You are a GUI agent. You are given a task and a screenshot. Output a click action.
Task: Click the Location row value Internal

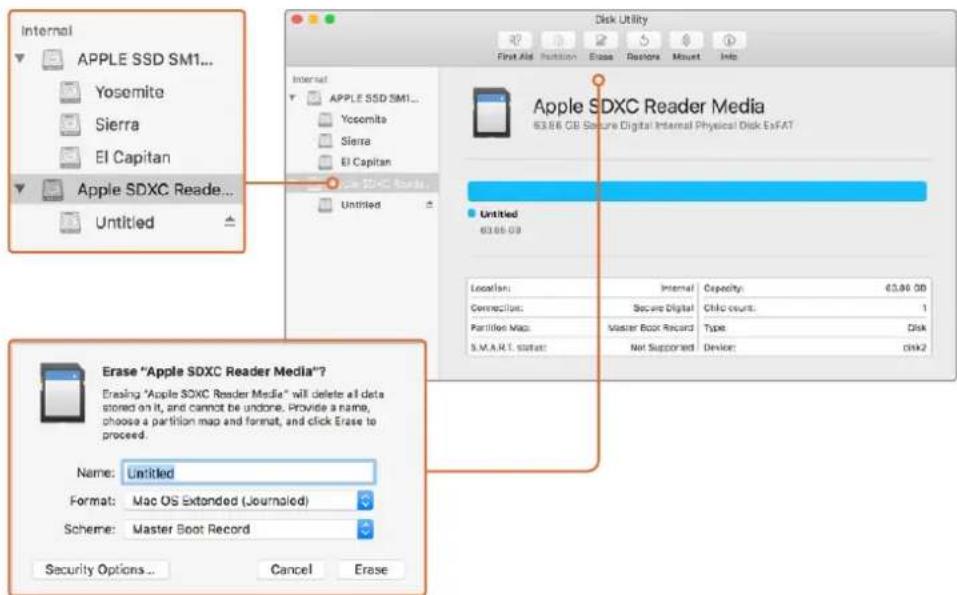tap(677, 288)
